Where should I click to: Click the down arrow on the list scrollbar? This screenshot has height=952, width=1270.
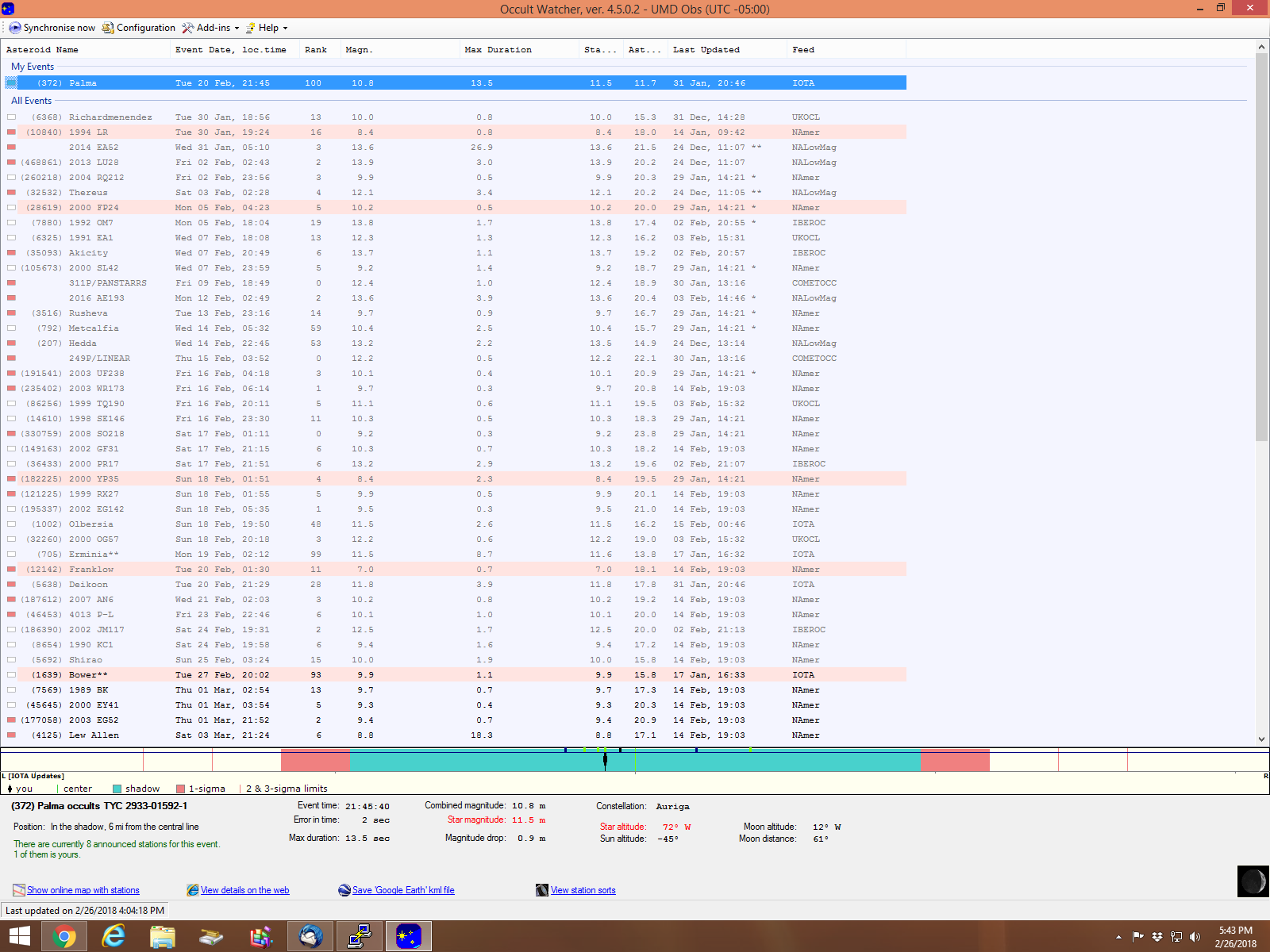pos(1261,739)
